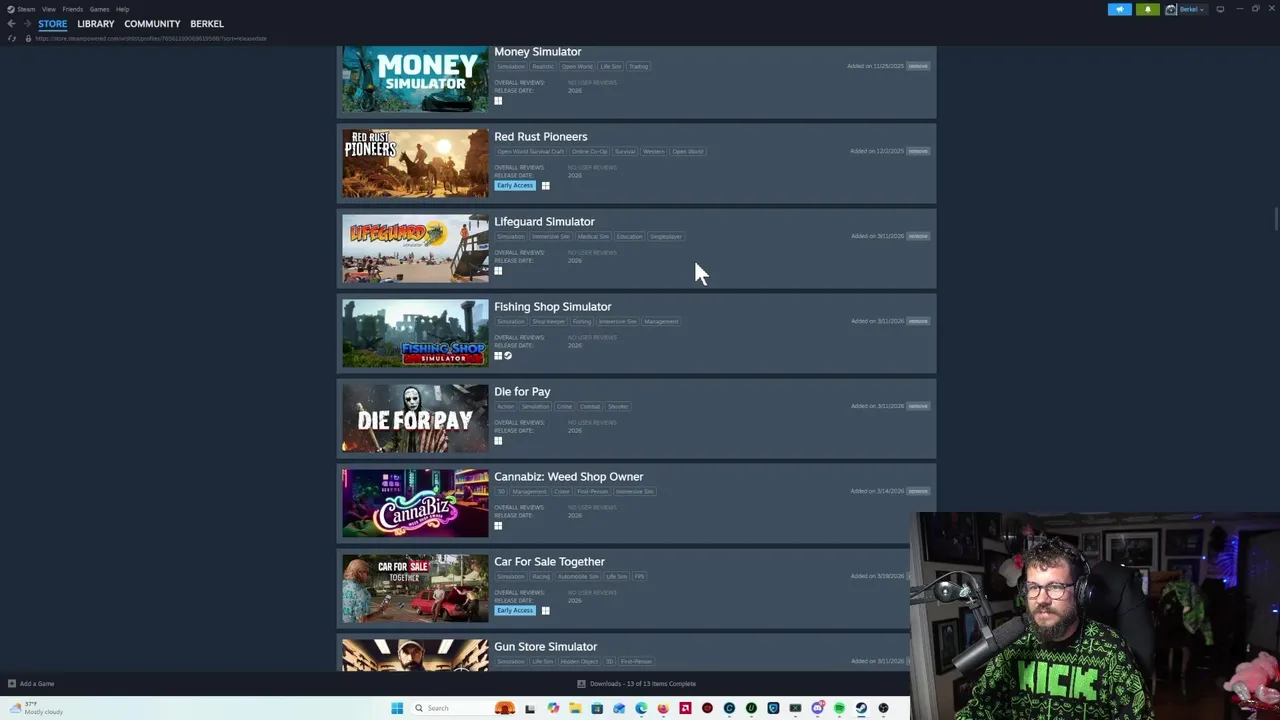Go back with the navigation arrow
1280x720 pixels.
pos(11,24)
